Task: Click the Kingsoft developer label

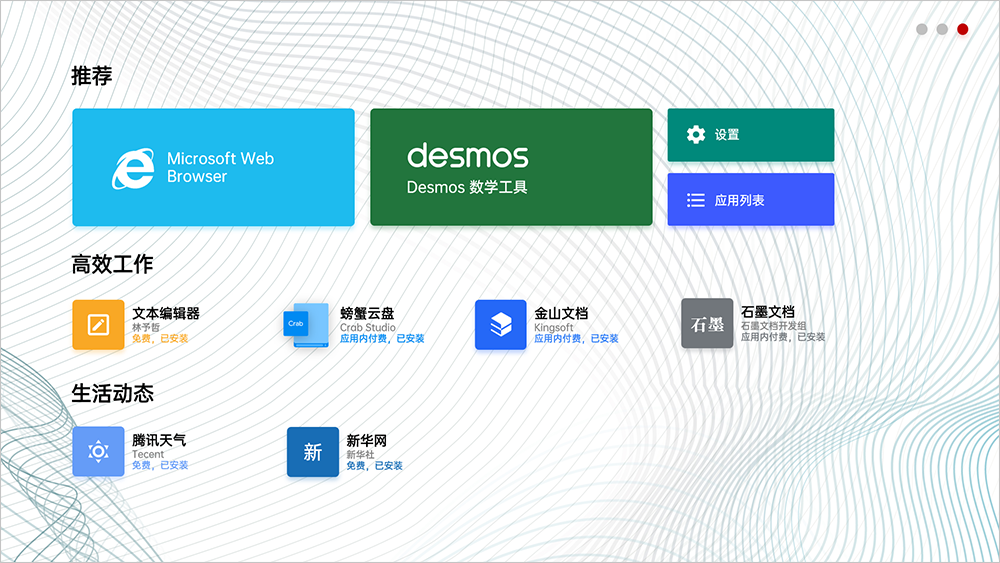Action: (x=554, y=327)
